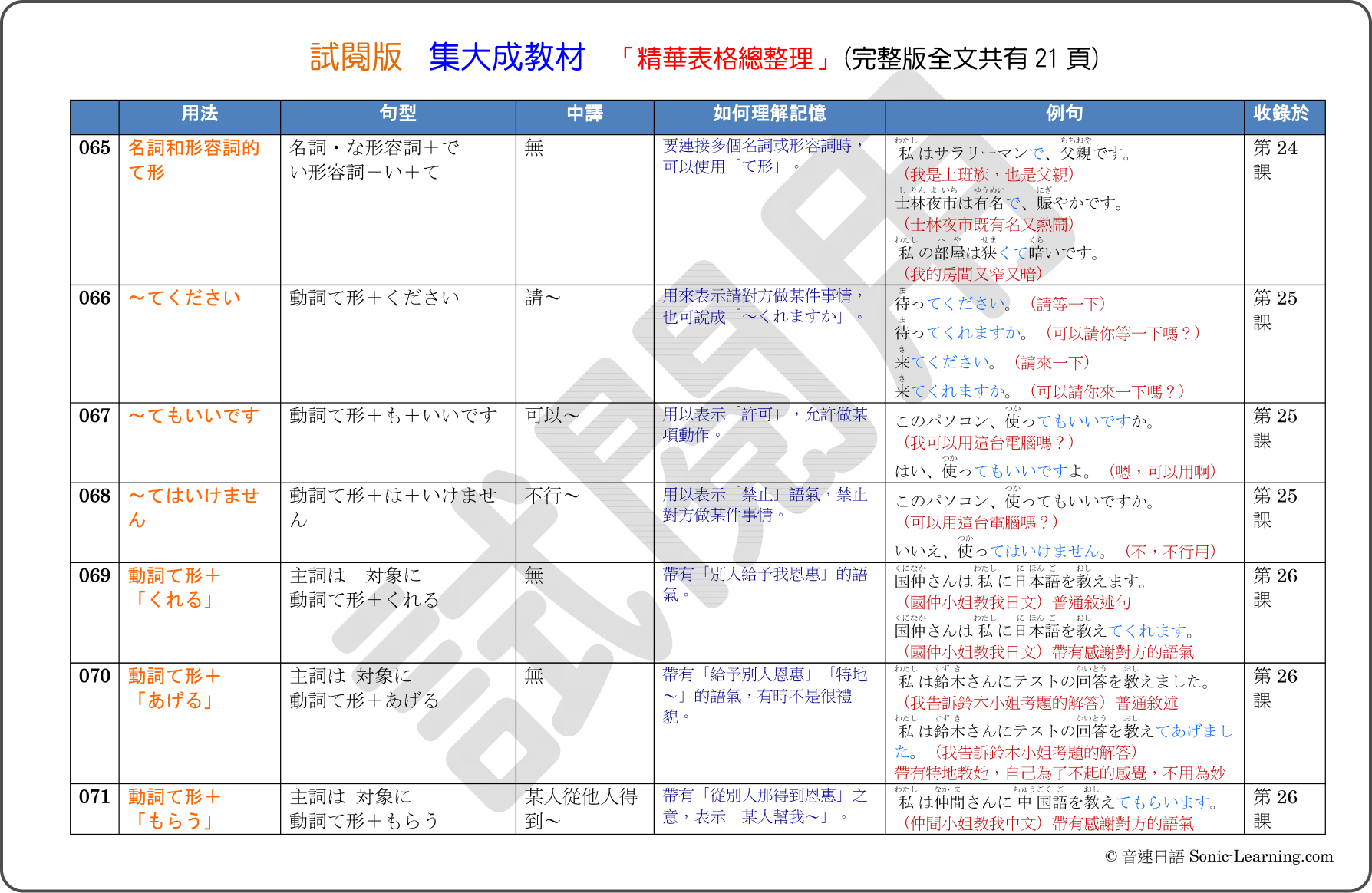
Task: Click the 某人從他人得到～ translation cell
Action: (x=582, y=809)
